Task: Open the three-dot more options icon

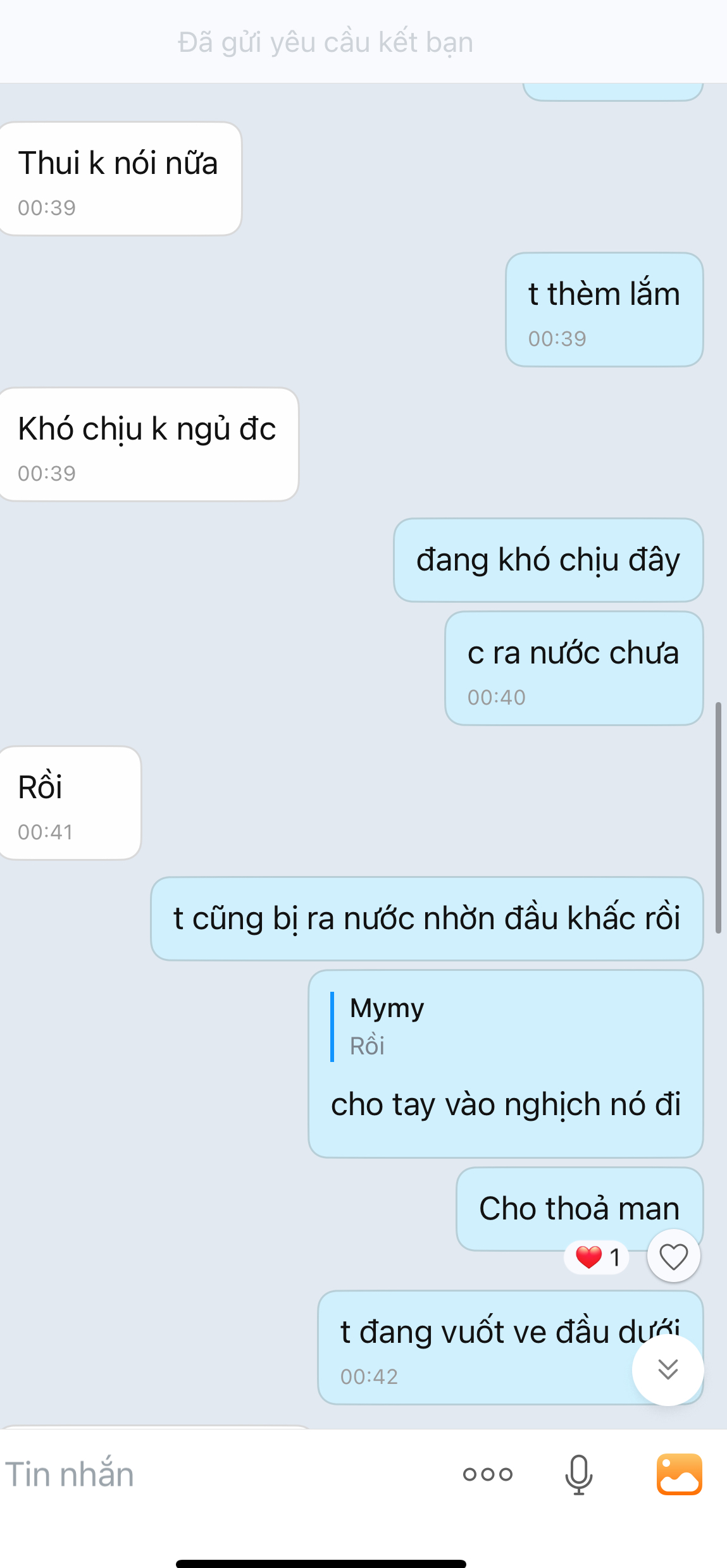Action: point(487,1474)
